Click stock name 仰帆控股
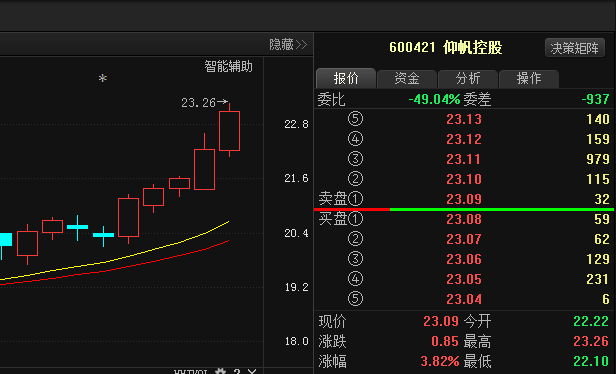The height and width of the screenshot is (374, 616). click(x=473, y=48)
